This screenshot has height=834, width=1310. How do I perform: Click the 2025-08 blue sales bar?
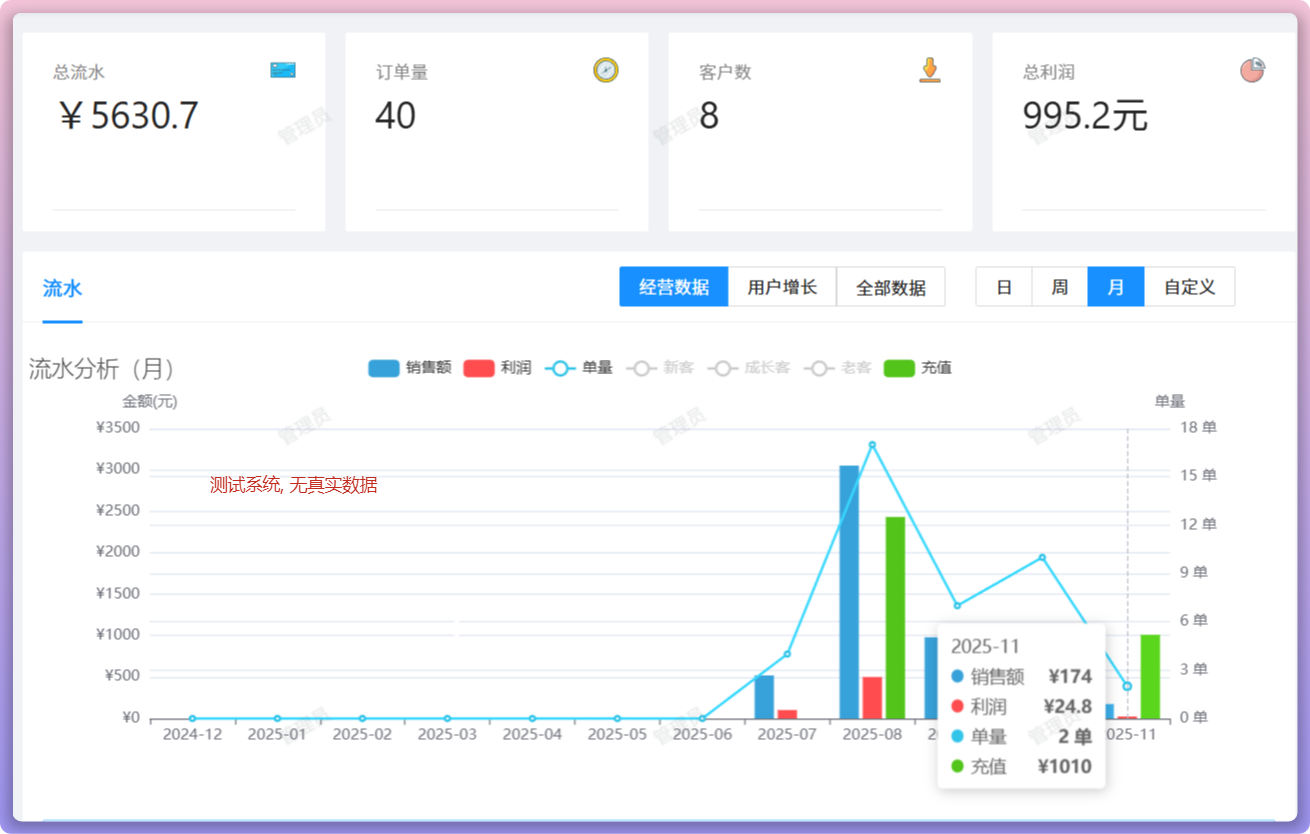(x=849, y=592)
